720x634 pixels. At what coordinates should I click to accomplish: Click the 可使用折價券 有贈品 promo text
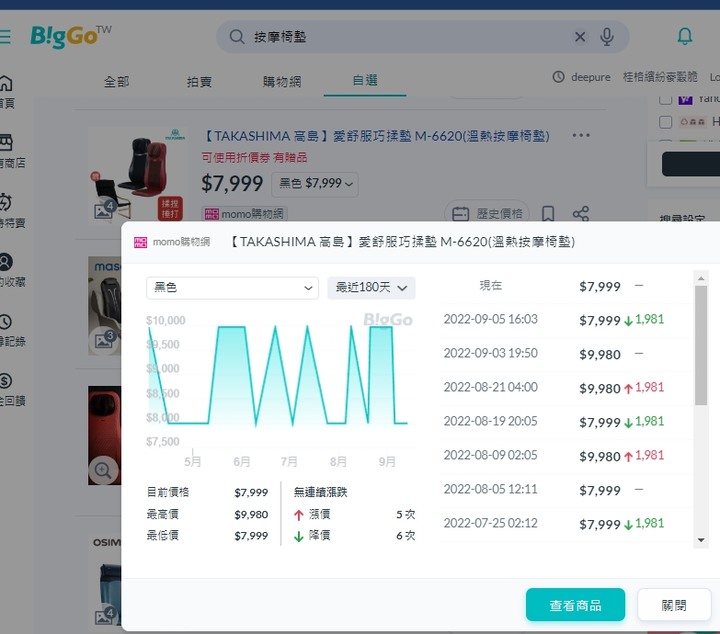click(254, 158)
